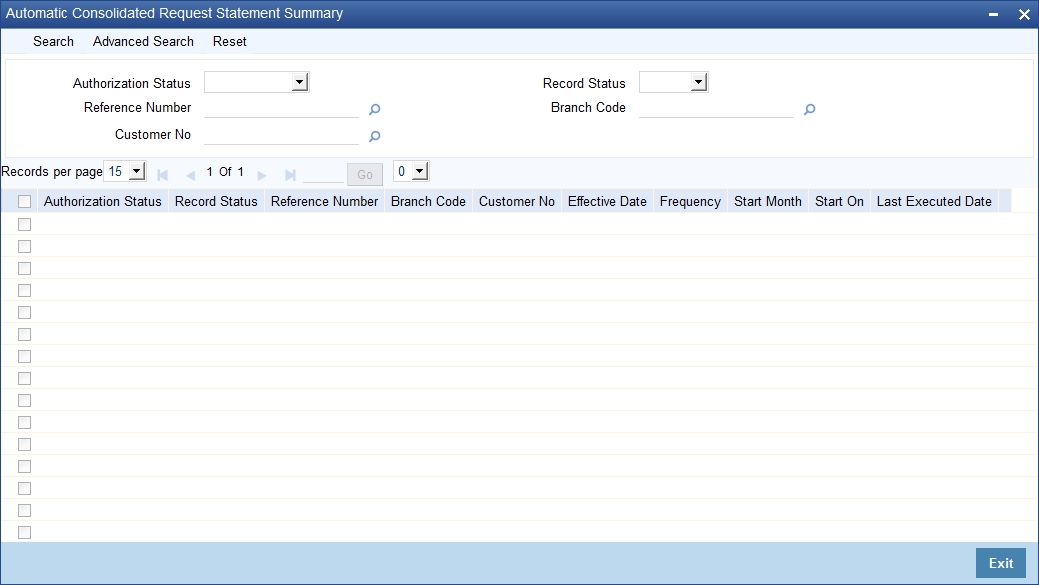
Task: Focus the Branch Code input field
Action: (716, 108)
